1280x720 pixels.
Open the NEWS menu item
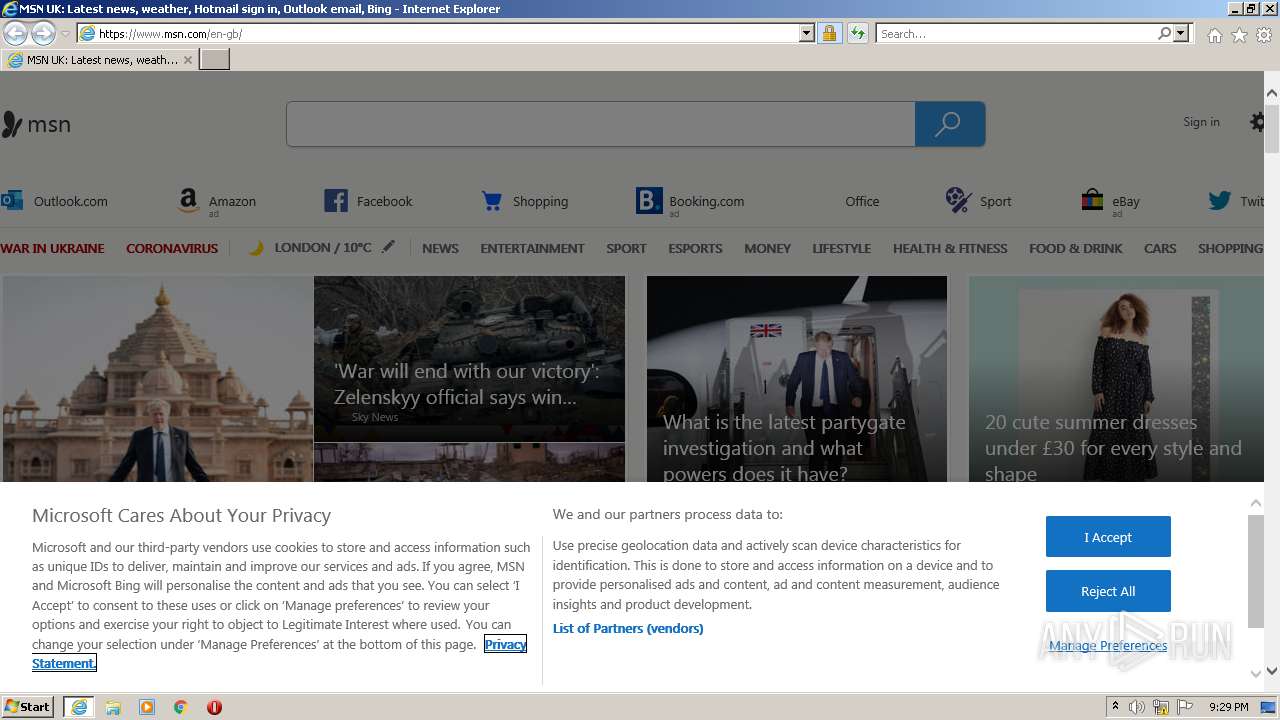coord(440,248)
